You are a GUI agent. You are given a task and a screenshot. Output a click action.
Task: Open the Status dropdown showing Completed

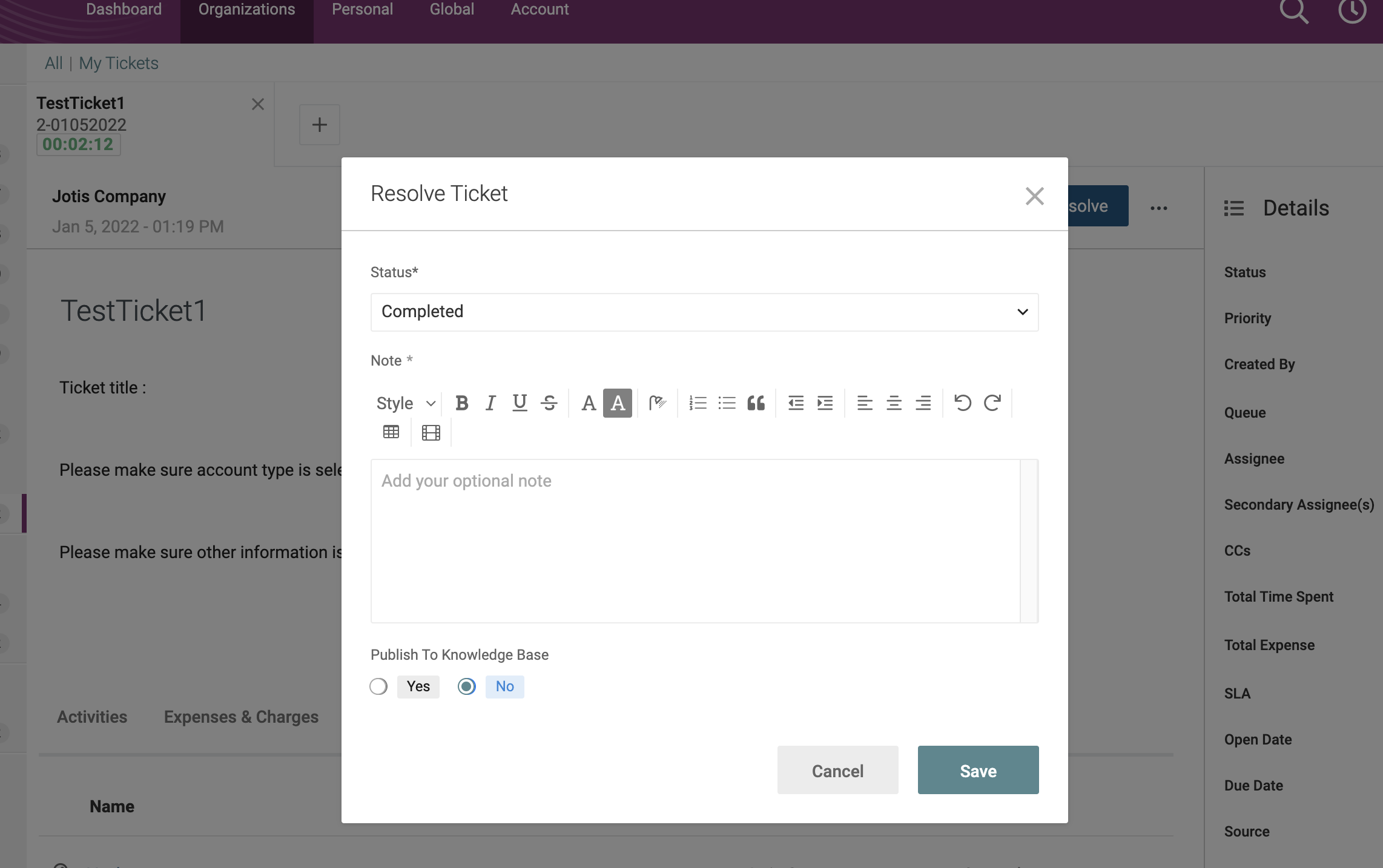pyautogui.click(x=704, y=312)
